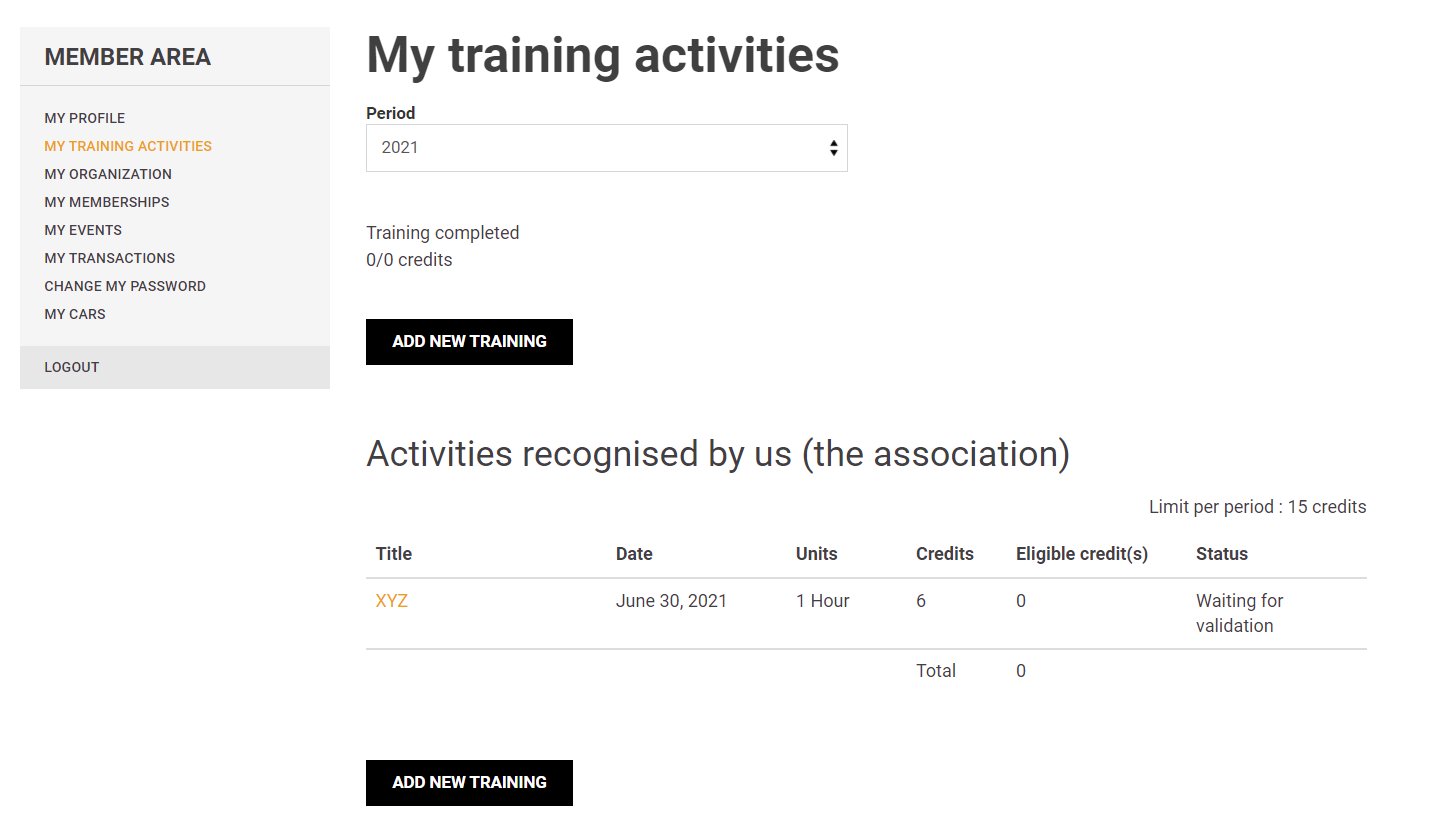The width and height of the screenshot is (1431, 833).
Task: Click the Date column header
Action: pos(634,554)
